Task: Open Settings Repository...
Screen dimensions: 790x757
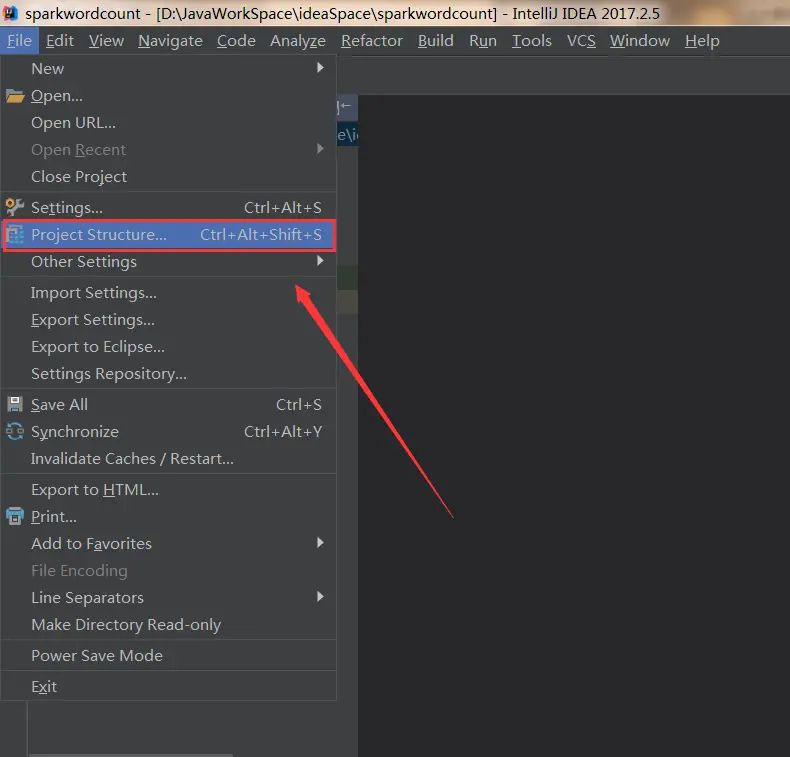Action: (168, 374)
